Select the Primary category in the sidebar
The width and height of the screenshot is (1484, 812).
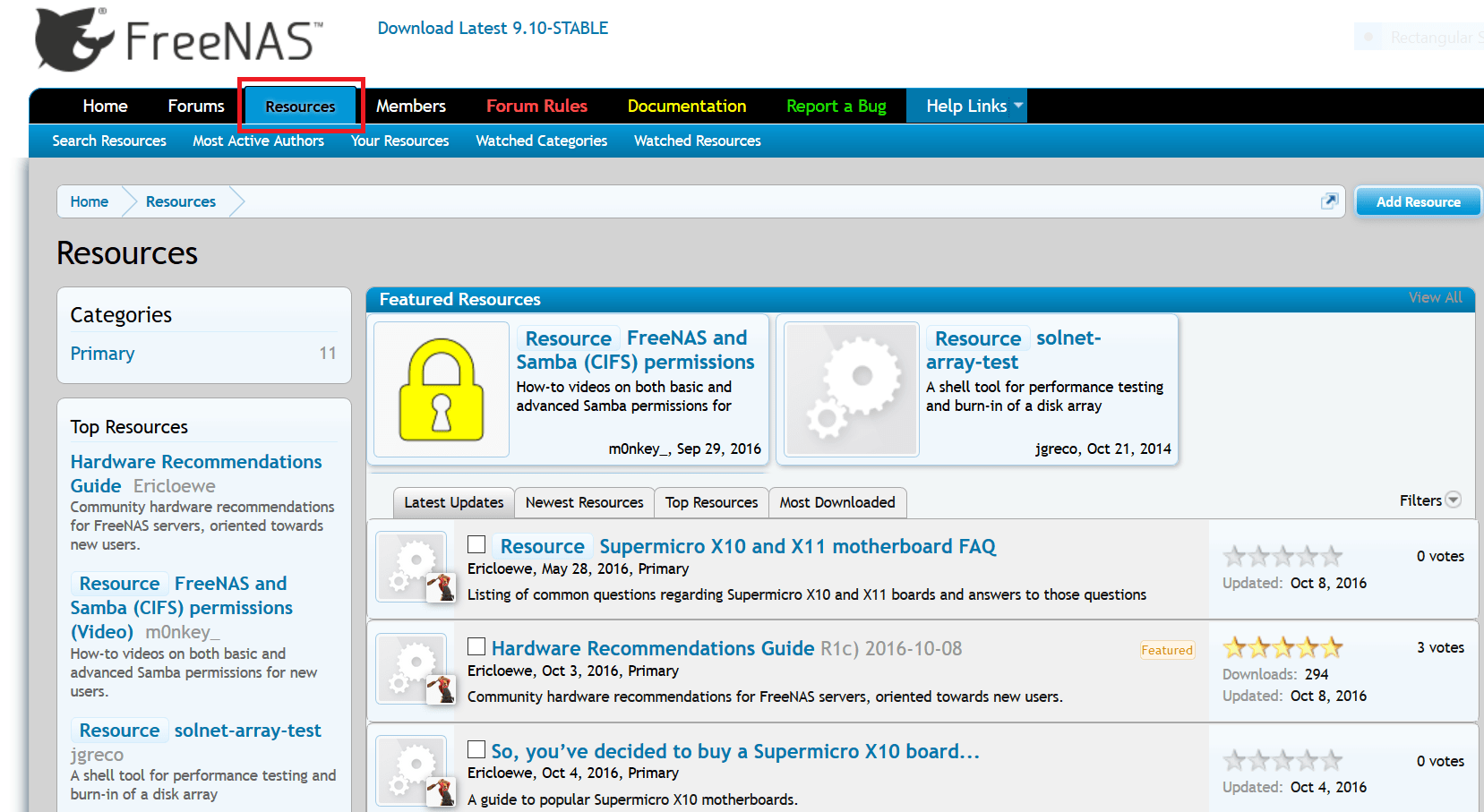pos(102,353)
